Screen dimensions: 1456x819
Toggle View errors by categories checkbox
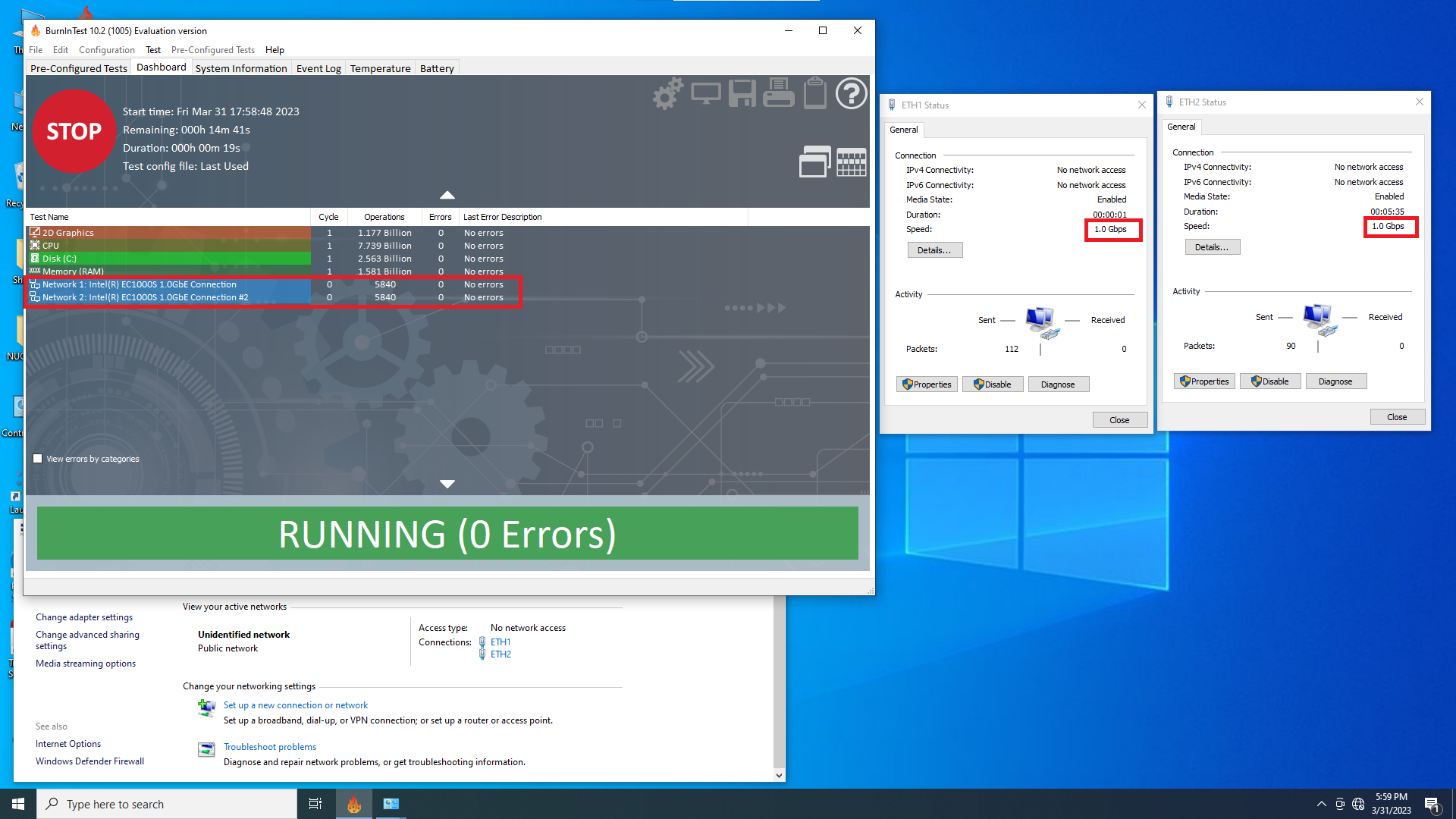[x=39, y=458]
